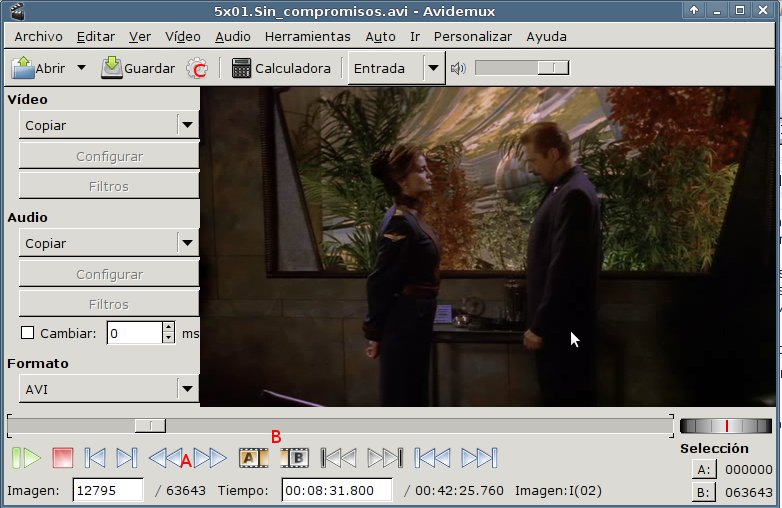
Task: Click the Avidemux clapperboard title icon
Action: [17, 11]
